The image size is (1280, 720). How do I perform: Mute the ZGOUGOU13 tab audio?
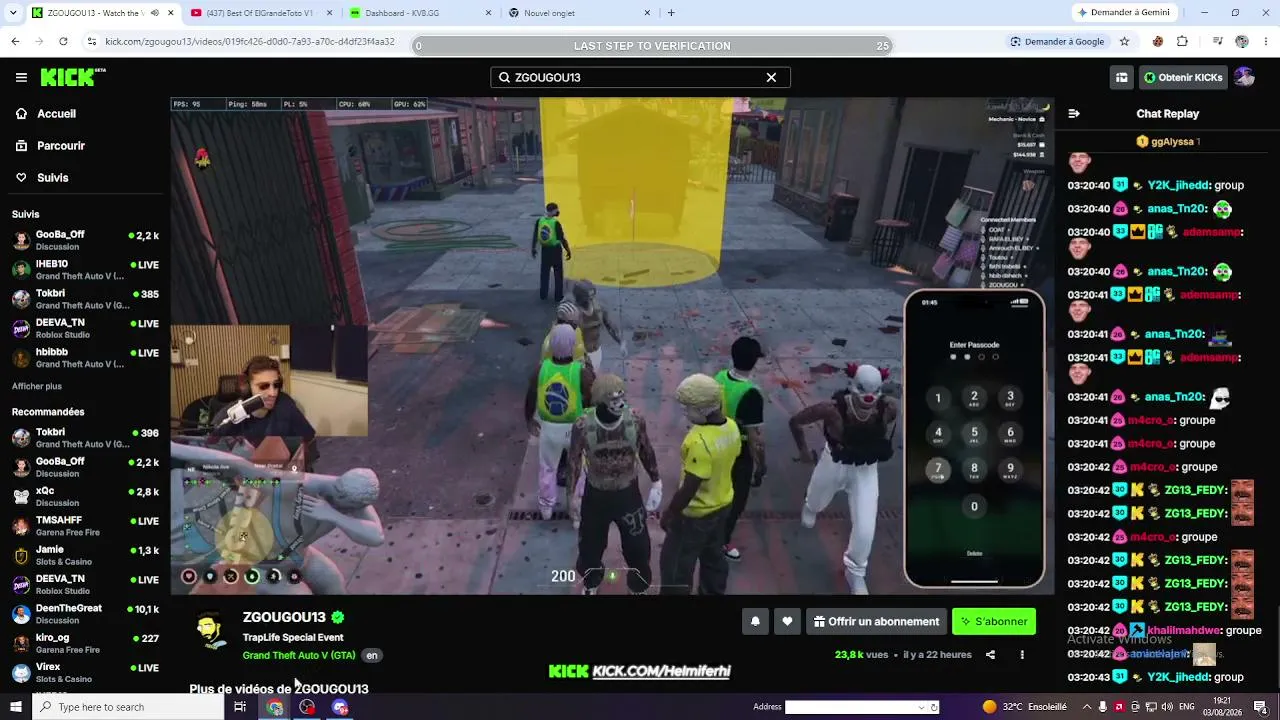[154, 13]
